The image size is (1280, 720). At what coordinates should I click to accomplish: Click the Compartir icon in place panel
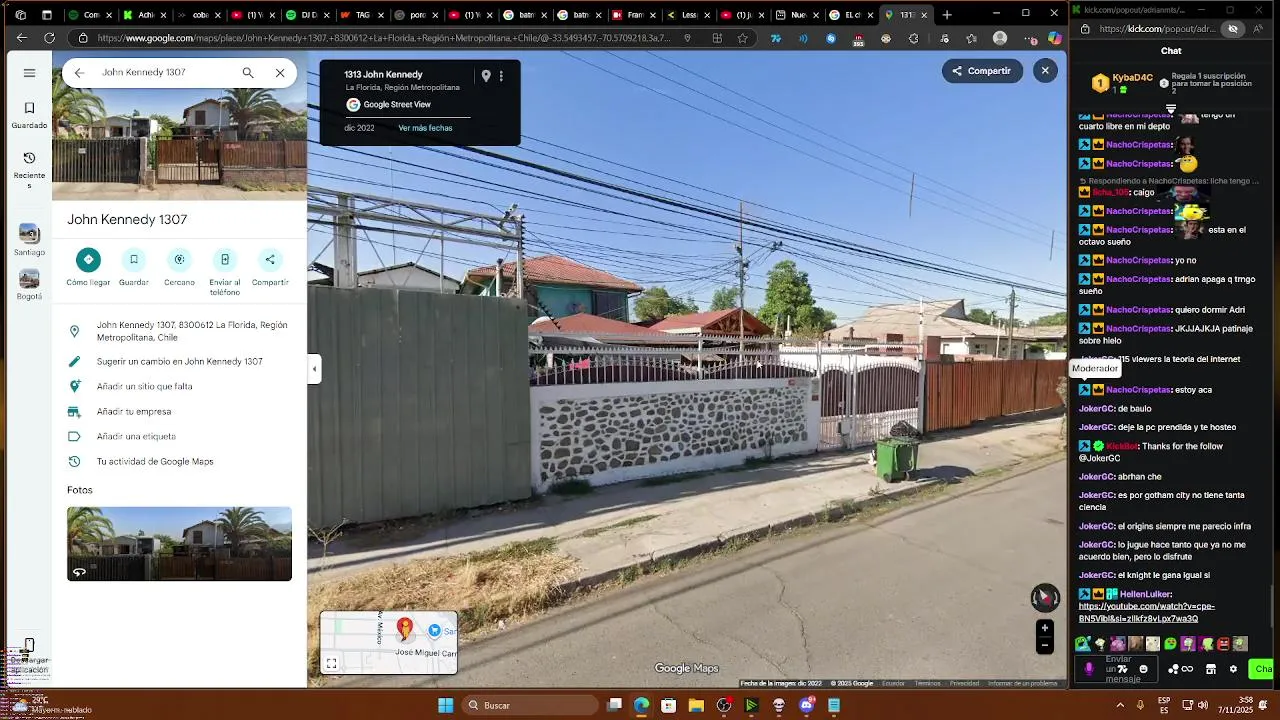[x=270, y=259]
